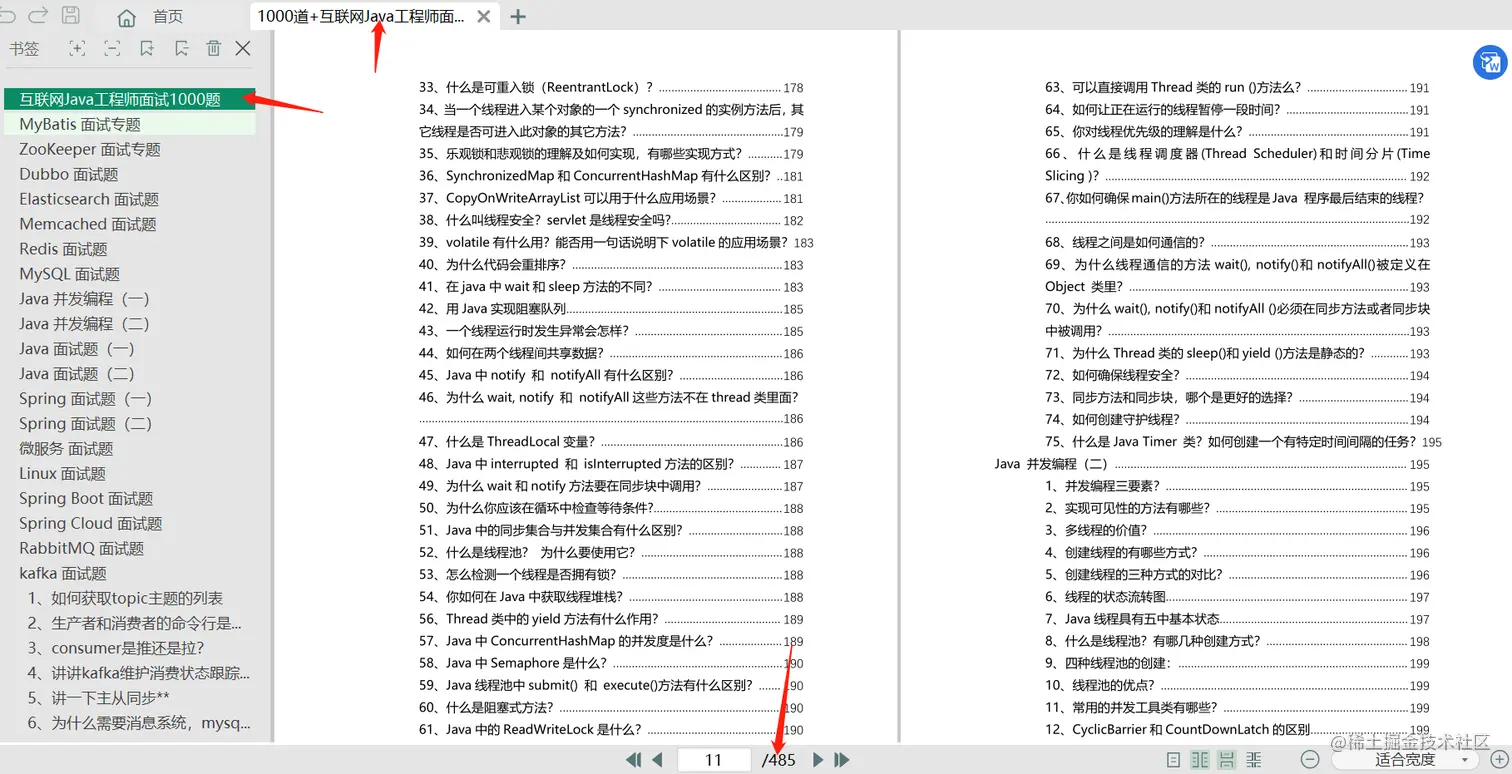Open the Dubbo 面试题 bookmark
The width and height of the screenshot is (1512, 774).
click(69, 174)
